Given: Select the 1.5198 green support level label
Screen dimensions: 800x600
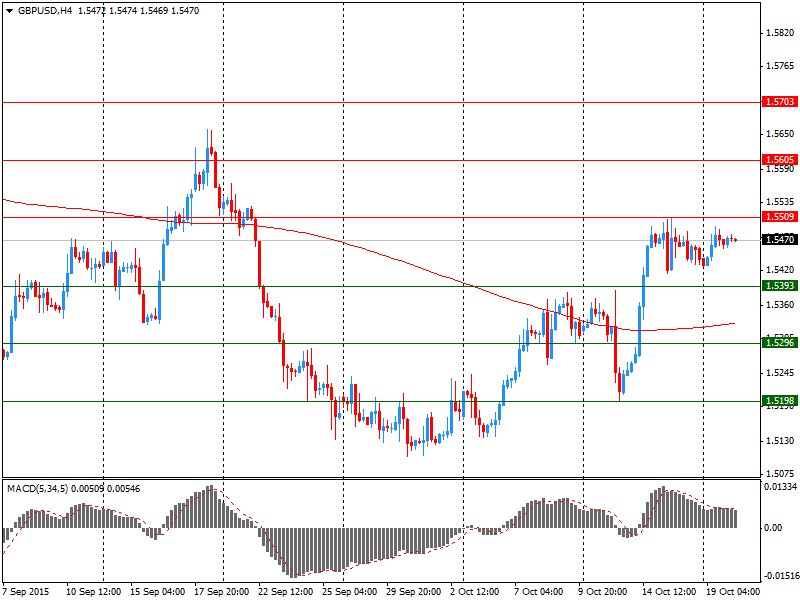Looking at the screenshot, I should (780, 401).
